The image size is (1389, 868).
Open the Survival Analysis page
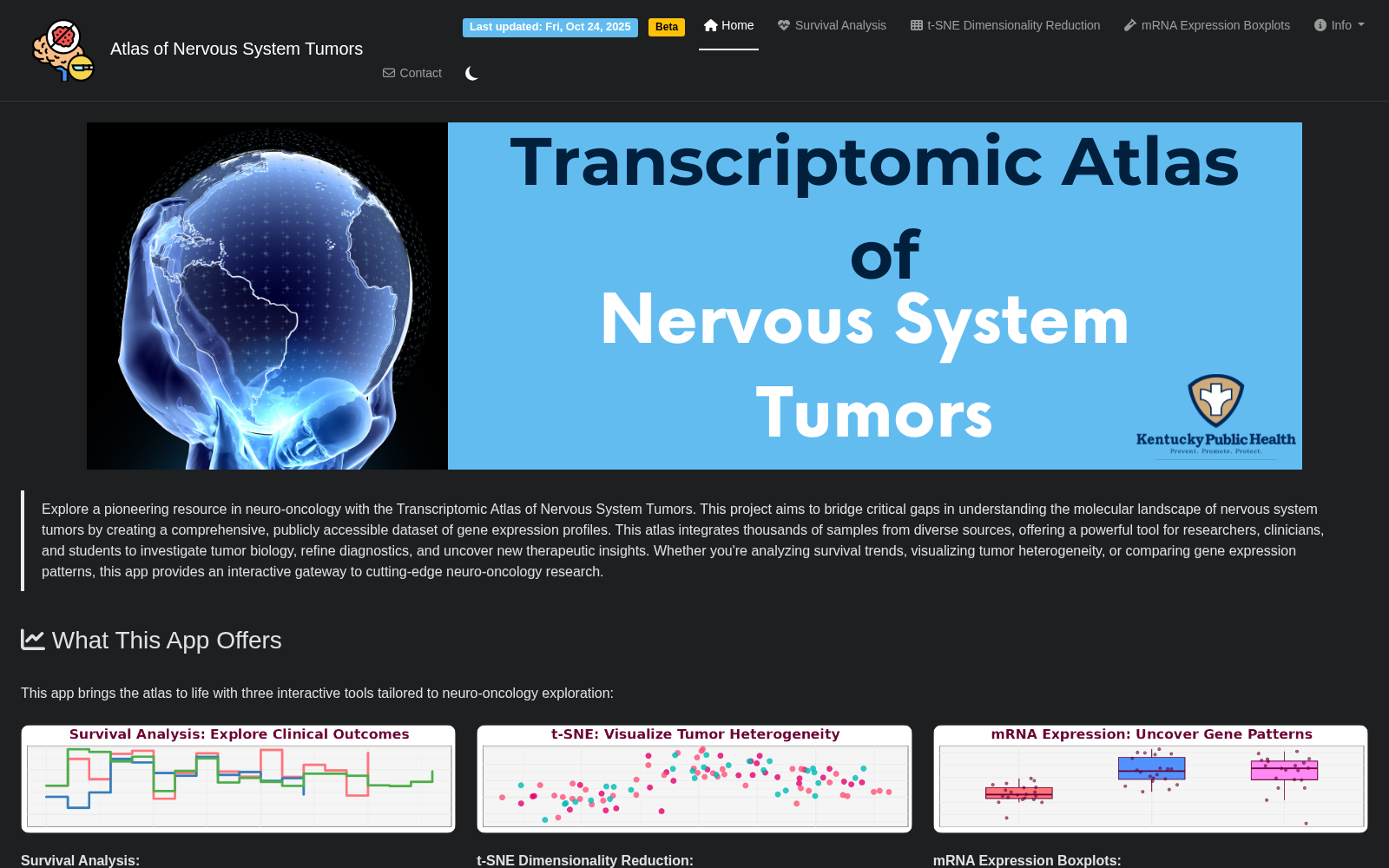[x=832, y=25]
